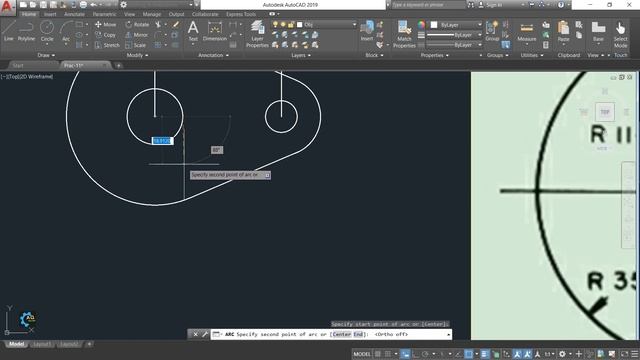Switch to the Layout1 tab
Screen dimensions: 640x360
[42, 344]
